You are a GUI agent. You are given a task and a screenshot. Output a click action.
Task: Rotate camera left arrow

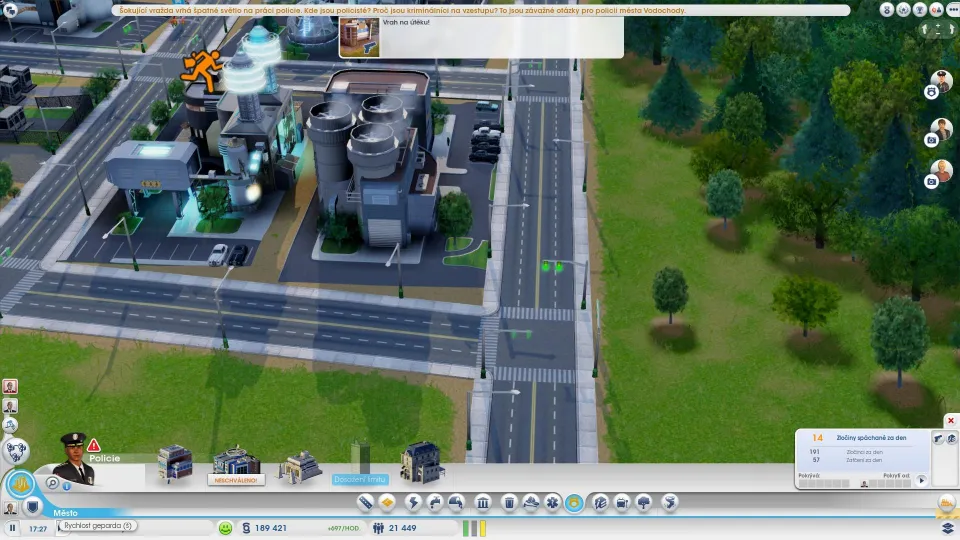924,29
